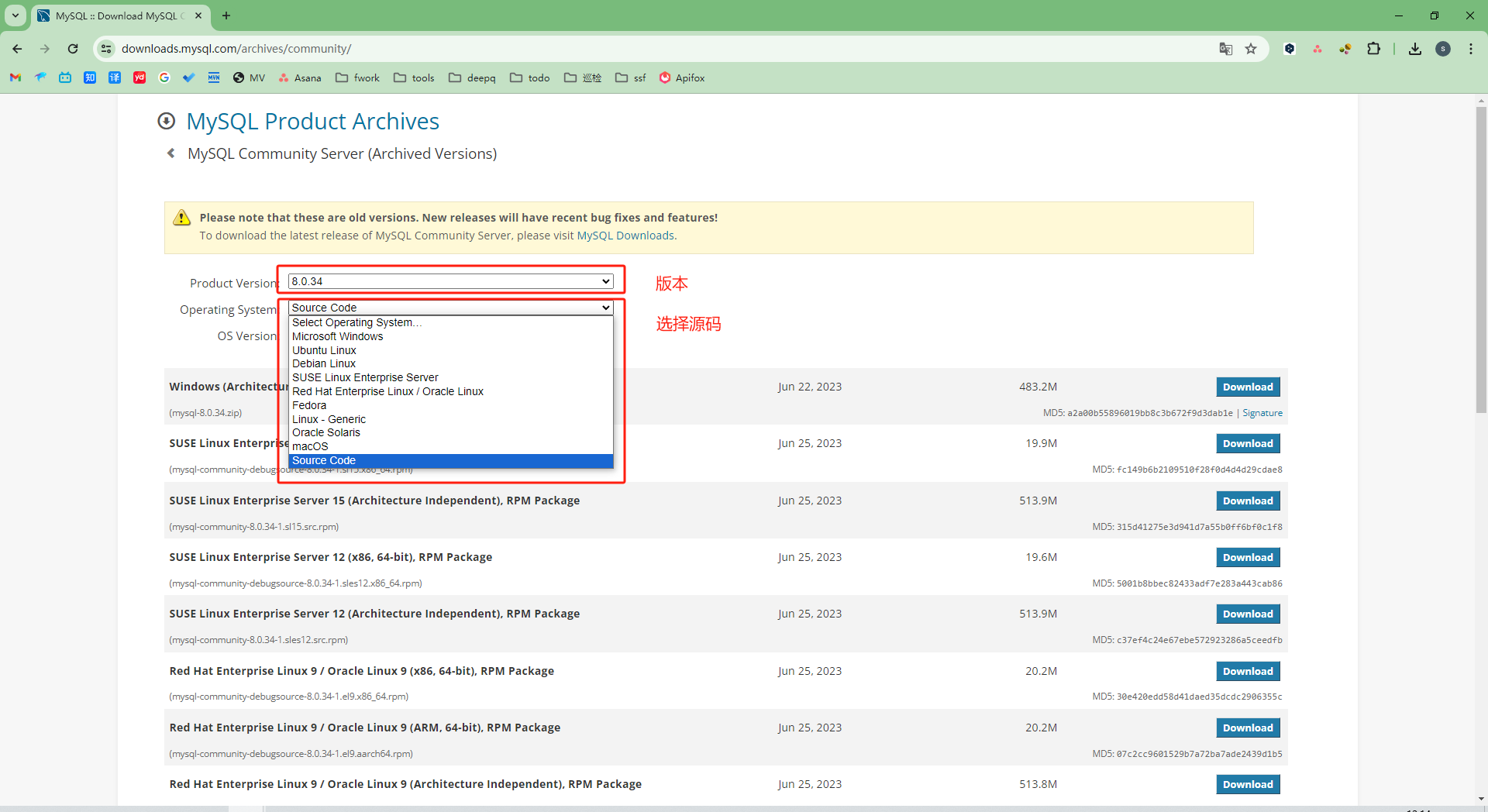Translate this page with Google Translate icon
Screen dimensions: 1488x812
(x=1225, y=49)
